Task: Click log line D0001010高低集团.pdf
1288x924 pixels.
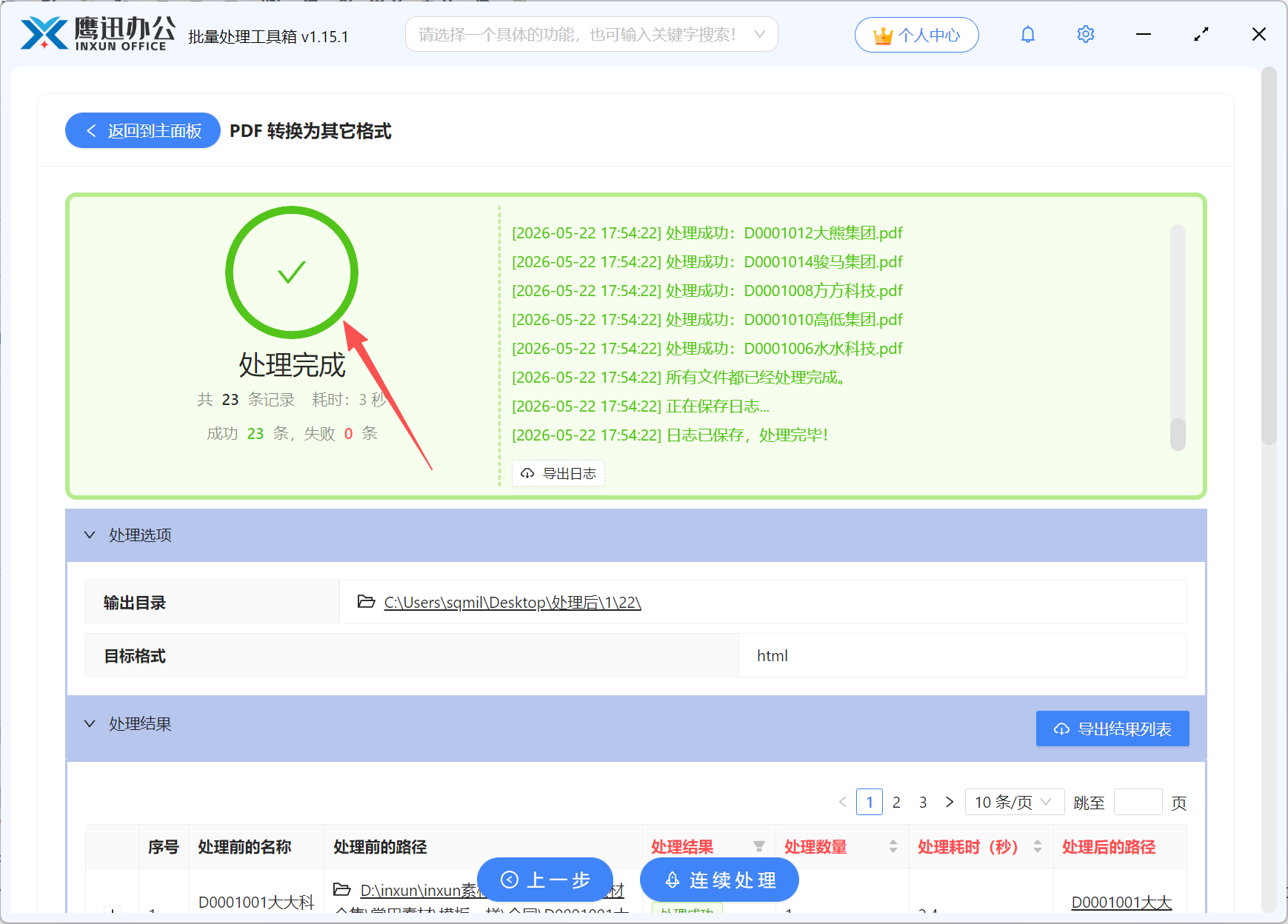Action: pos(707,320)
